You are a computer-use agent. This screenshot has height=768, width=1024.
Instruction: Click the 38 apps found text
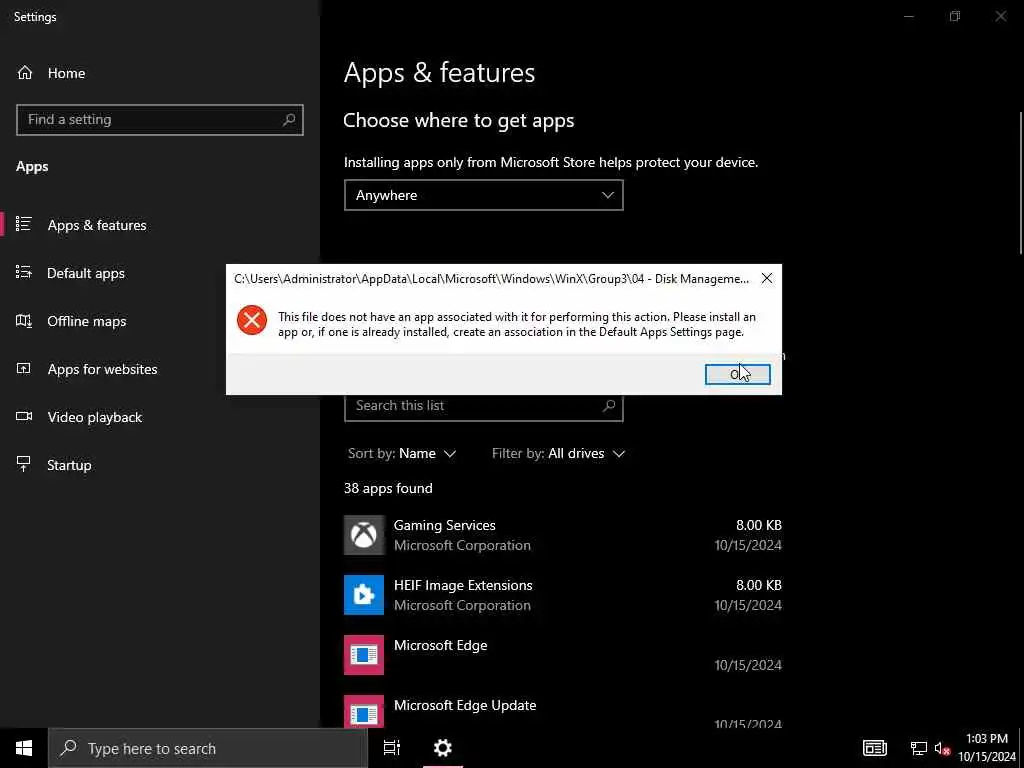point(388,488)
